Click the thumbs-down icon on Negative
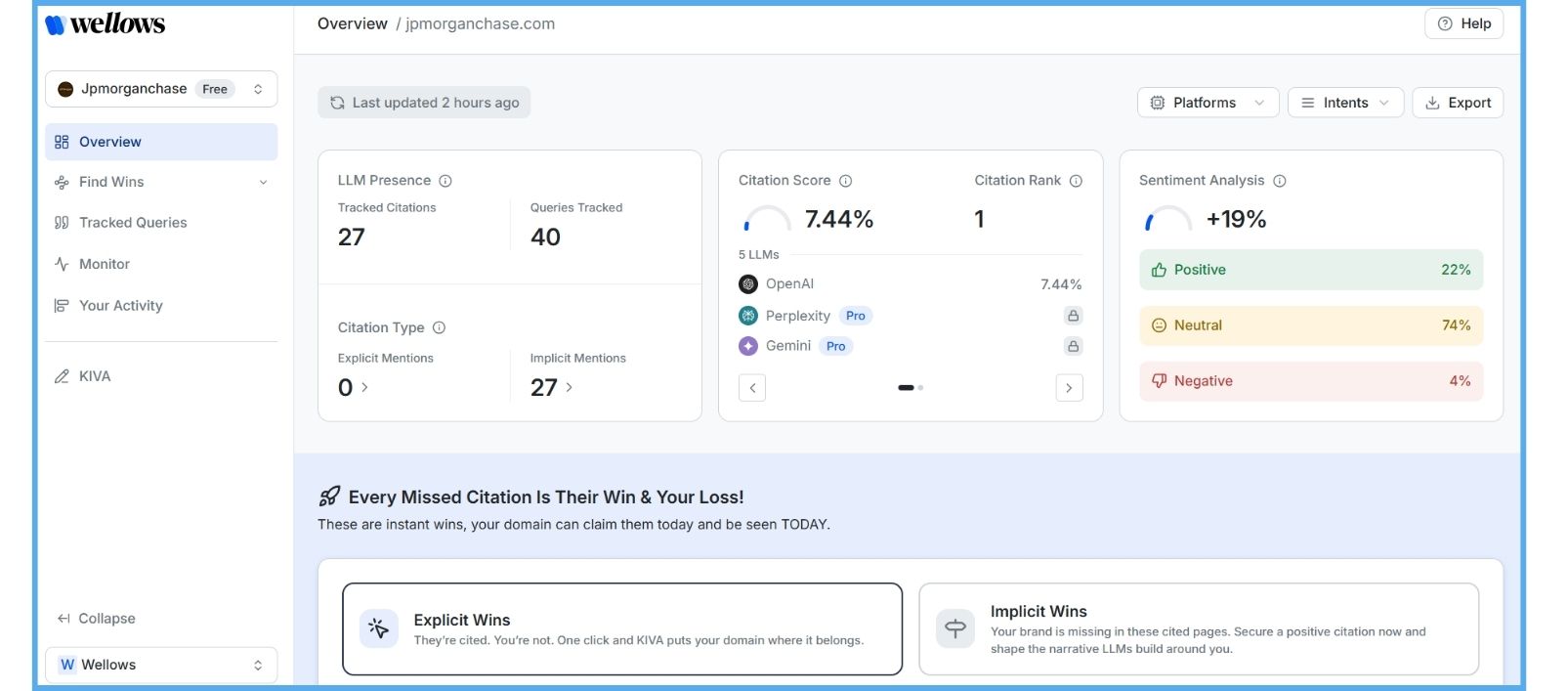This screenshot has height=691, width=1568. 1159,381
